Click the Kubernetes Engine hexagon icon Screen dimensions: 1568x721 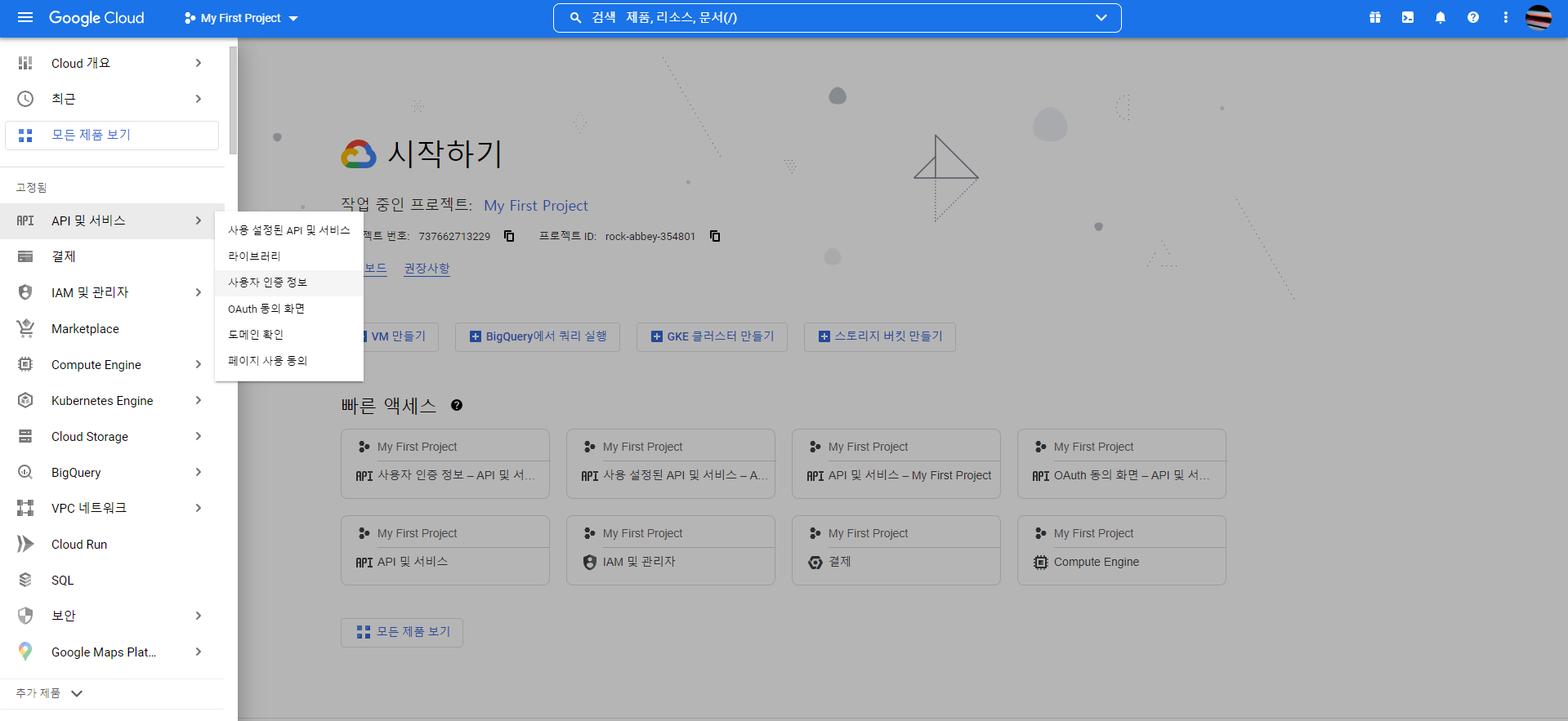click(25, 400)
